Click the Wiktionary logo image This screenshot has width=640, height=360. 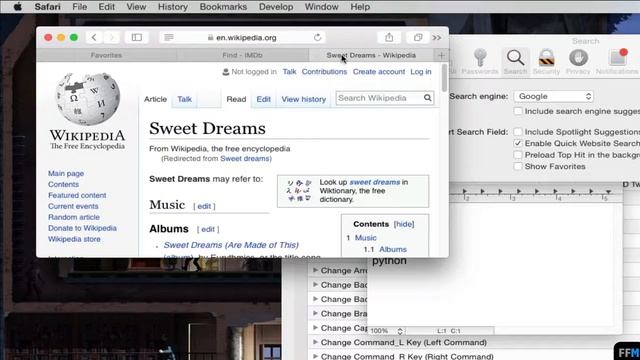299,191
